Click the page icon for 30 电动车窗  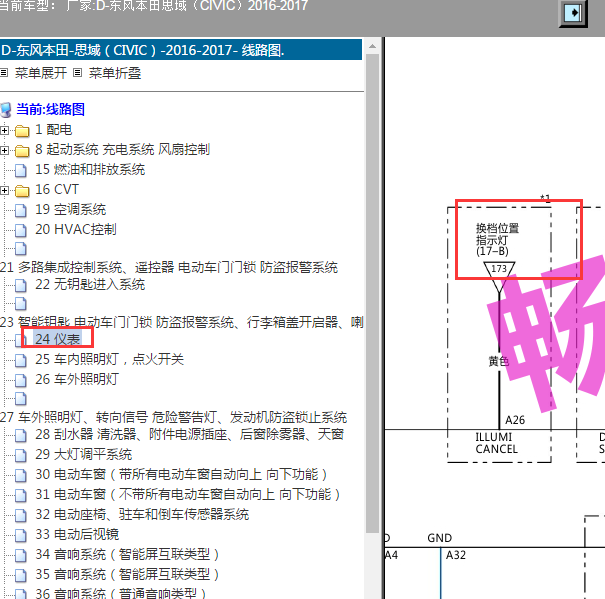(21, 475)
